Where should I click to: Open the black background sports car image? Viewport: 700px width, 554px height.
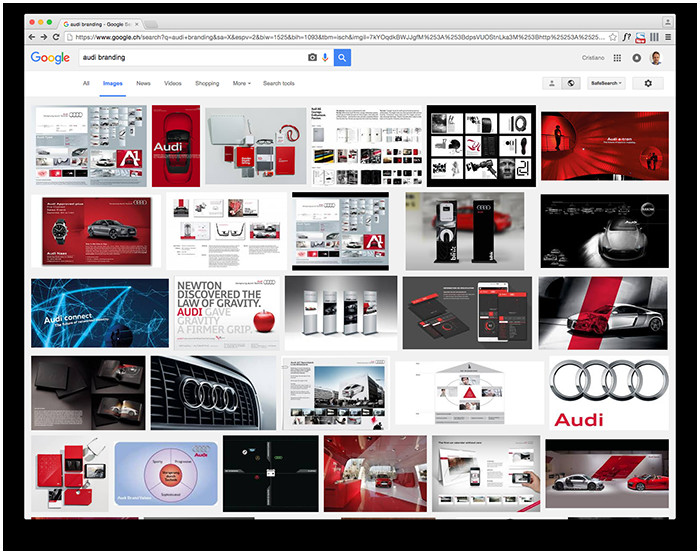tap(604, 231)
